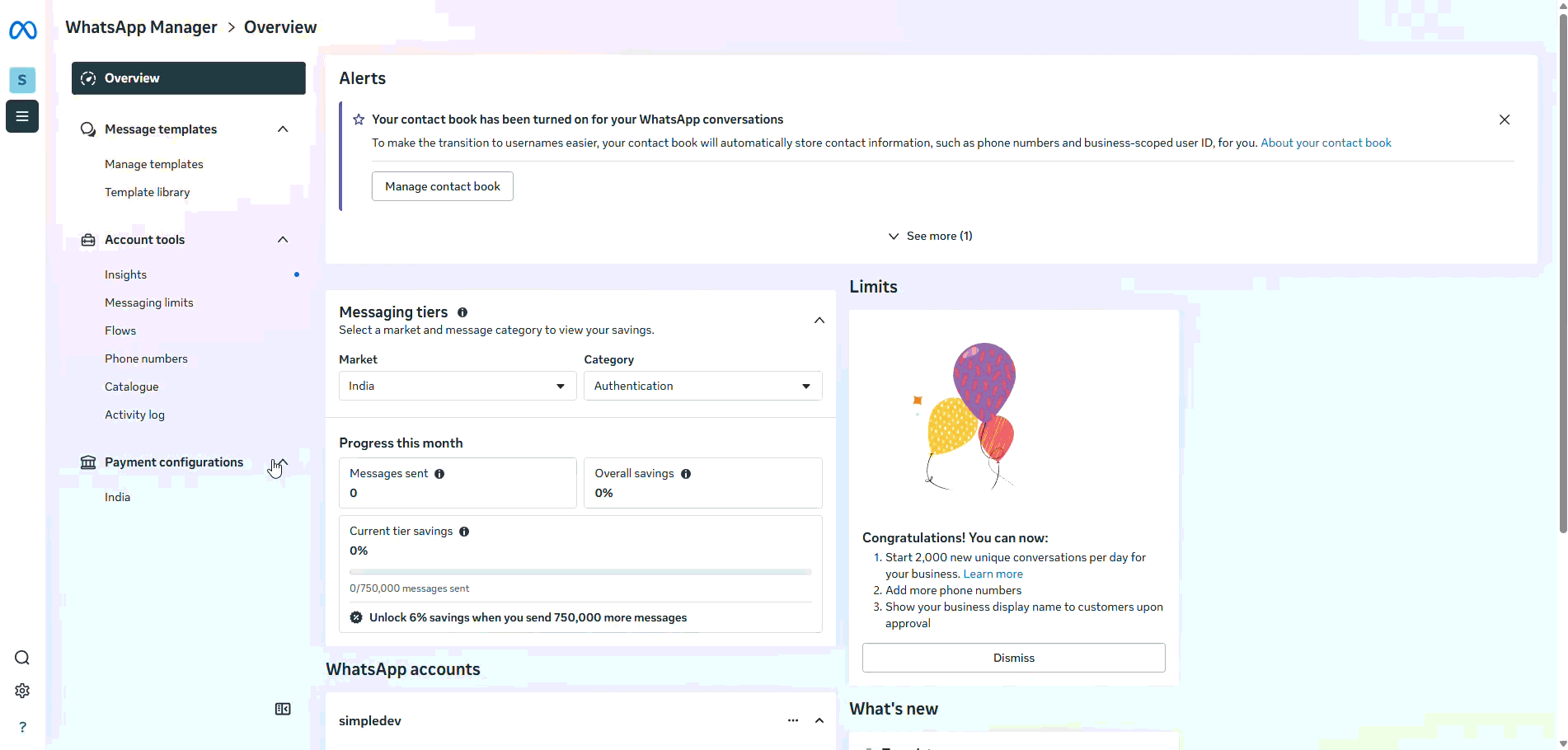This screenshot has width=1568, height=750.
Task: Click the 'WhatsApp accounts' heading
Action: click(403, 669)
